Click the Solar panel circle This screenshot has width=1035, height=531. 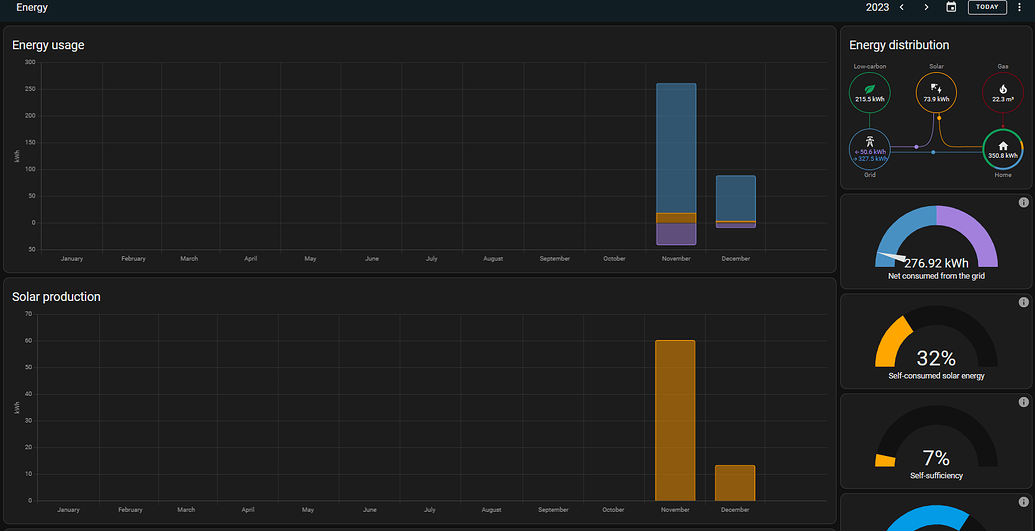[x=936, y=92]
